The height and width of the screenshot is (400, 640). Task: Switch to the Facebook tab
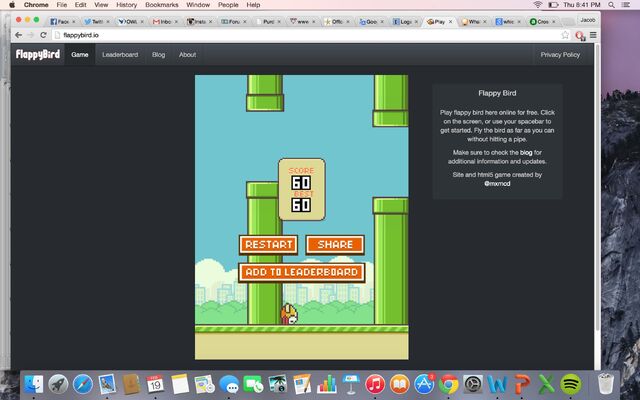point(61,22)
